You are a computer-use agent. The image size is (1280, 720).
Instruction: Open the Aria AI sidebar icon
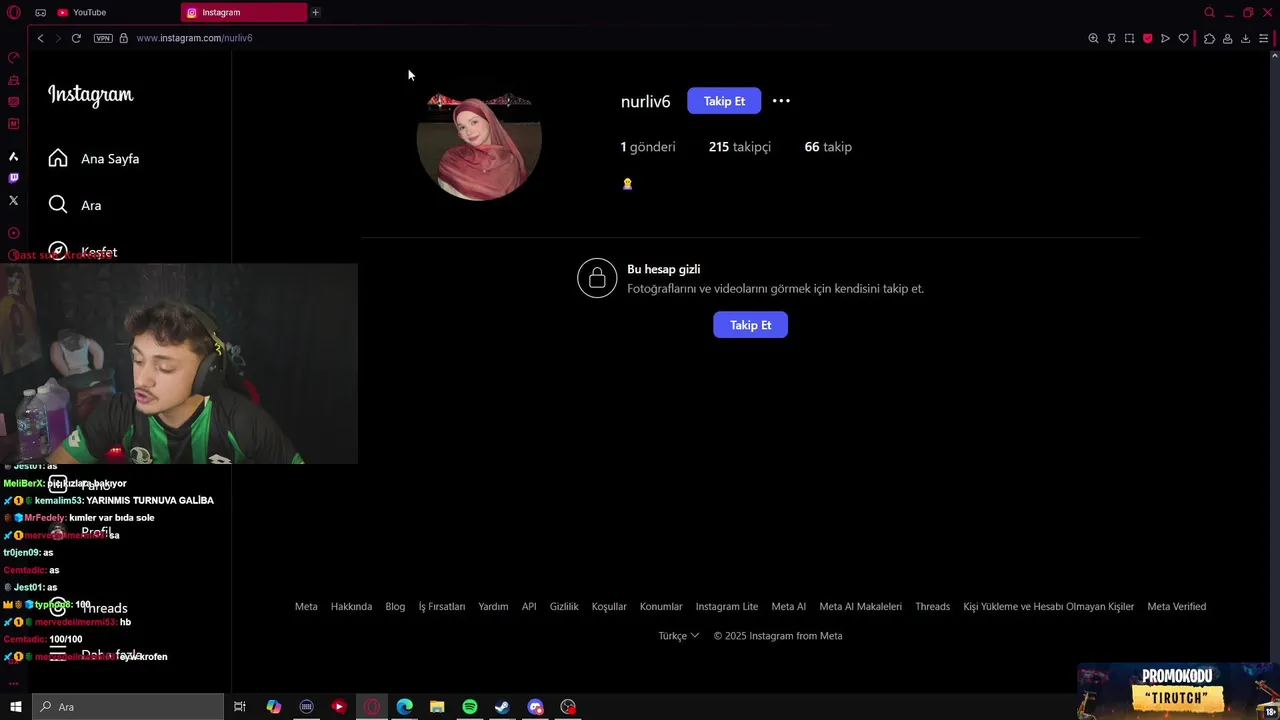[13, 156]
